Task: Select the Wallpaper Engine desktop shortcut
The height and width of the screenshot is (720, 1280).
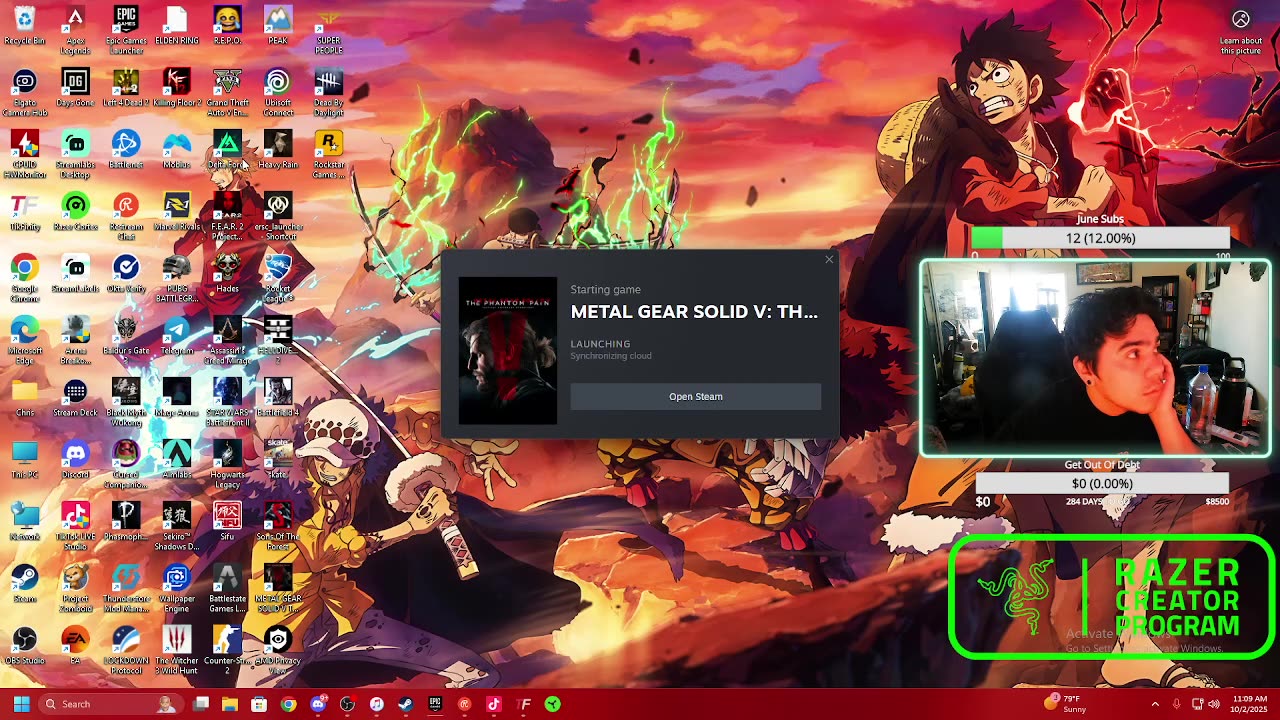Action: tap(176, 589)
